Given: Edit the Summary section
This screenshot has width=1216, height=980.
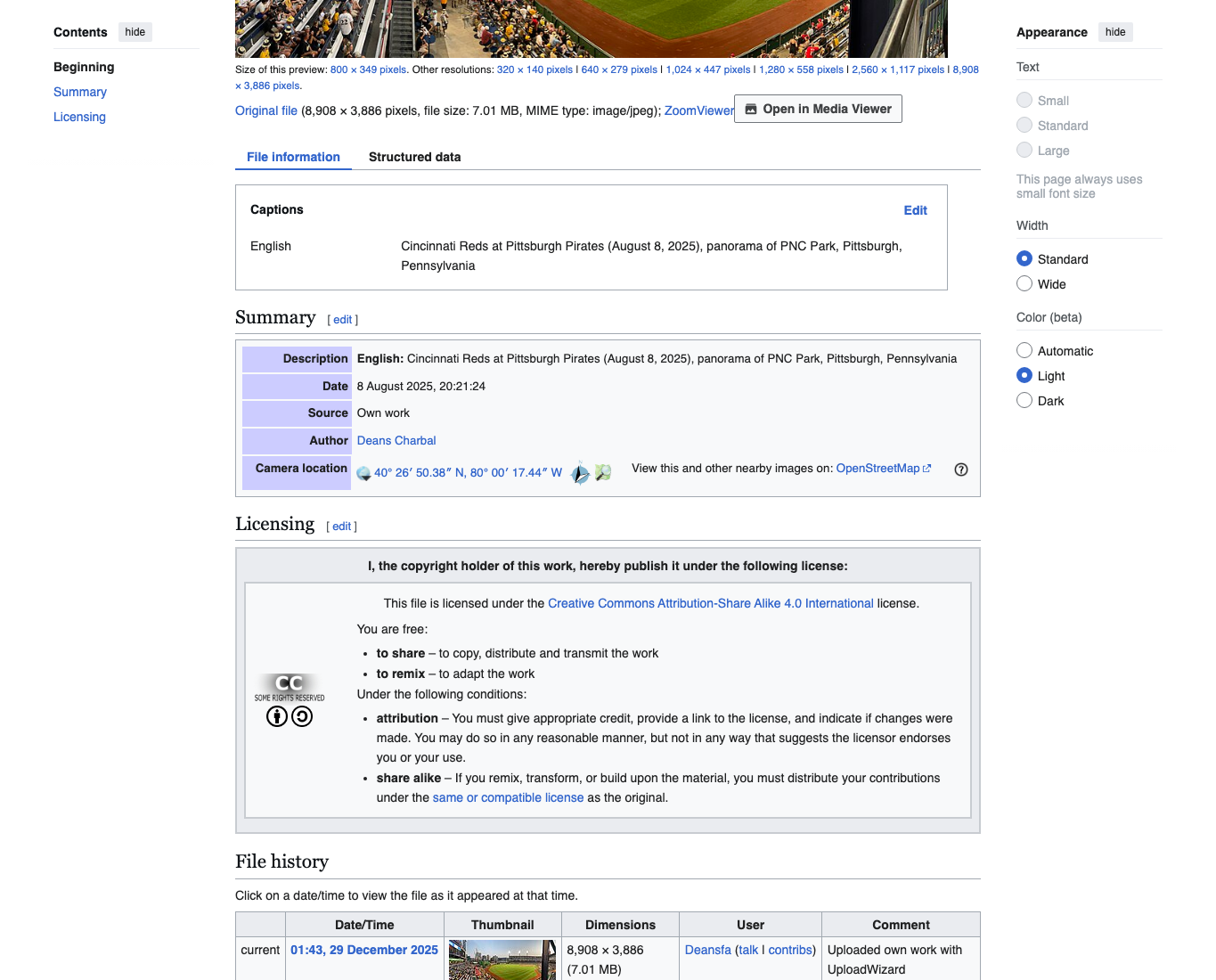Looking at the screenshot, I should 343,320.
